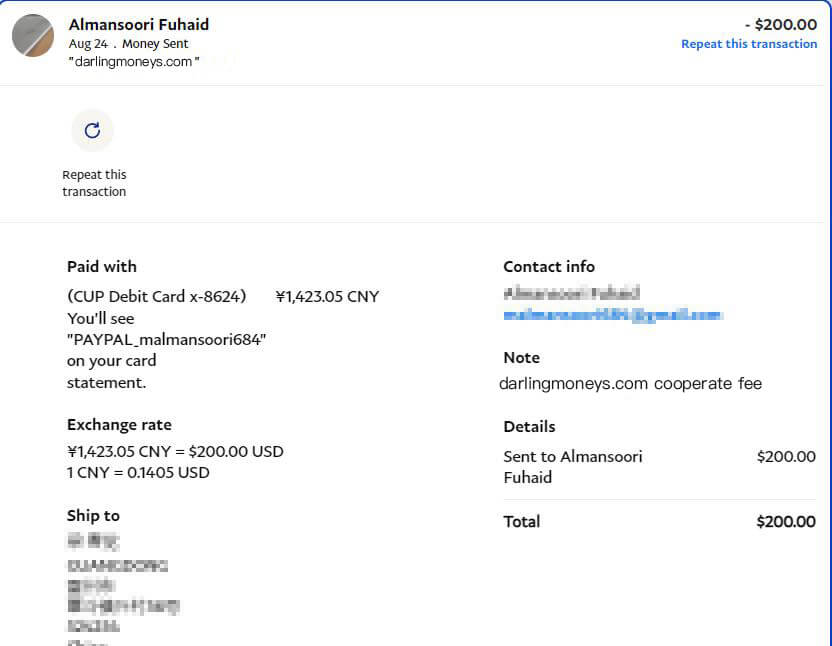Click the circular repeat transaction icon

click(x=92, y=130)
